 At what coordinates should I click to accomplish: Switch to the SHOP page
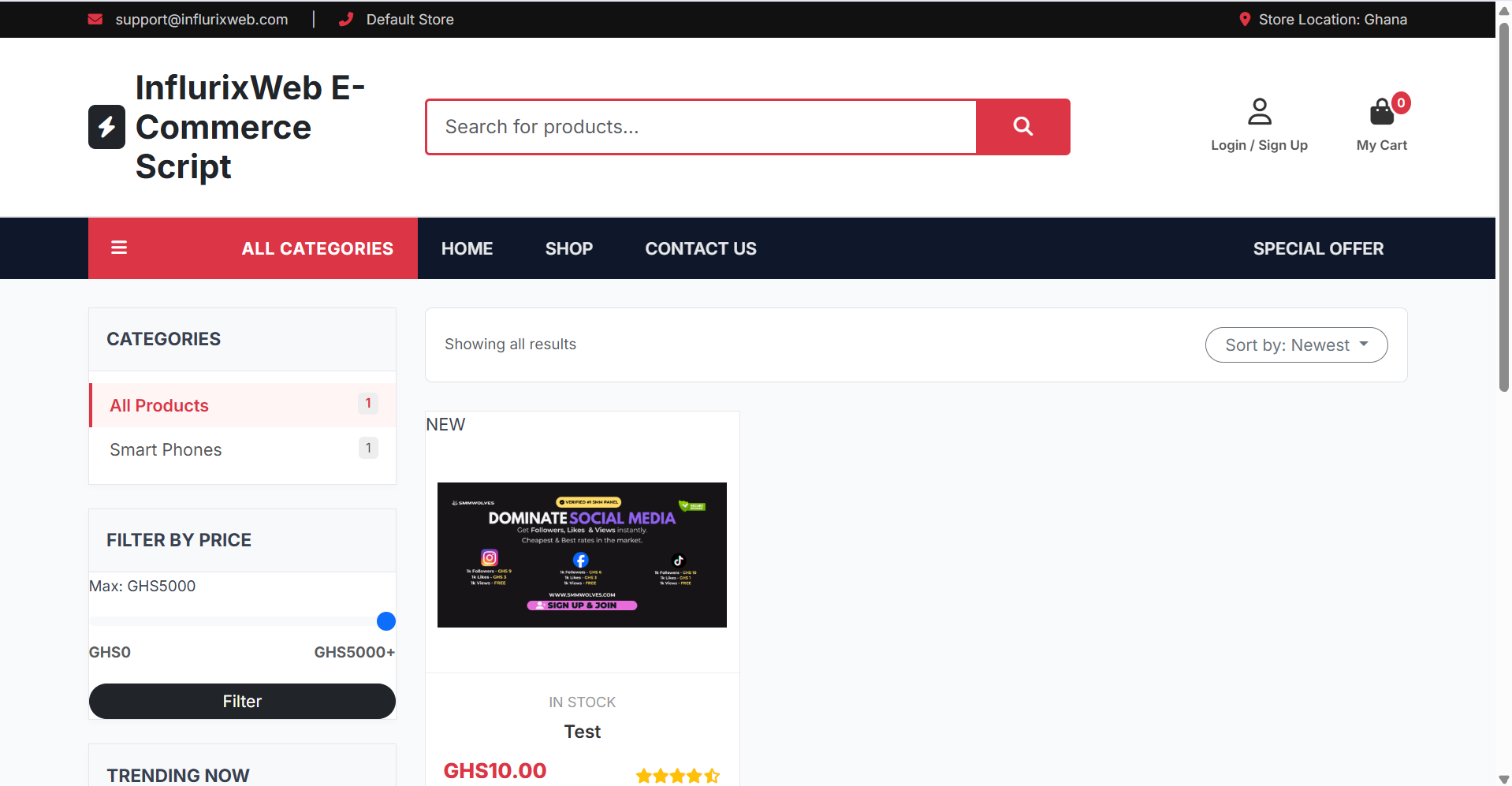(568, 248)
